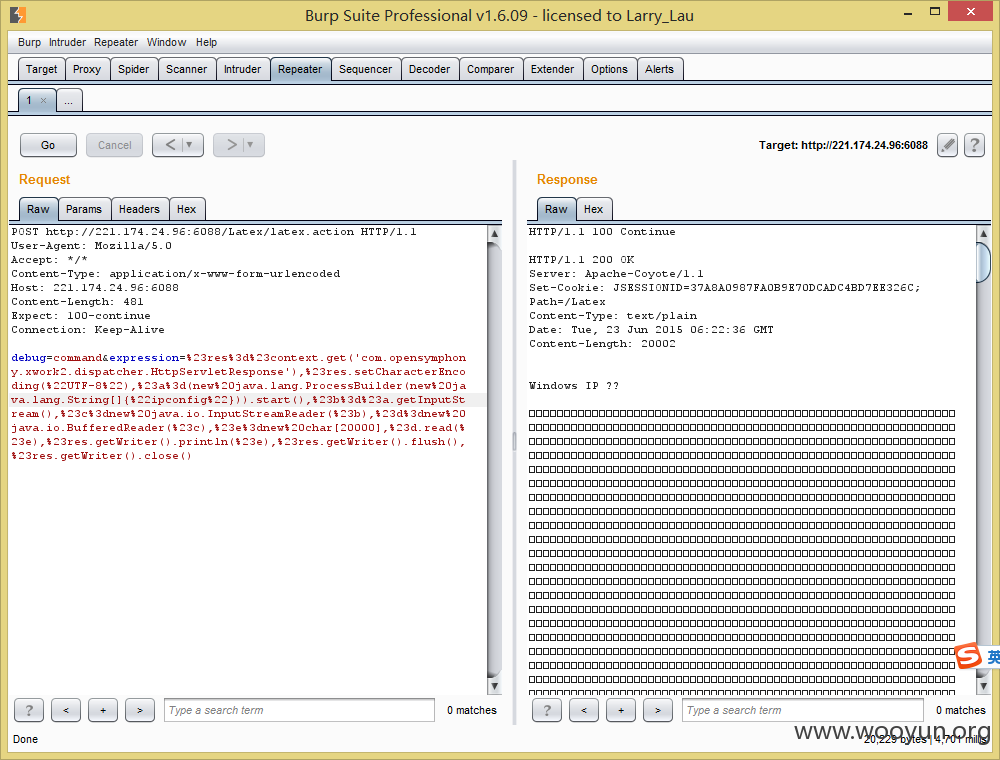
Task: Switch to the Scanner tab
Action: [186, 69]
